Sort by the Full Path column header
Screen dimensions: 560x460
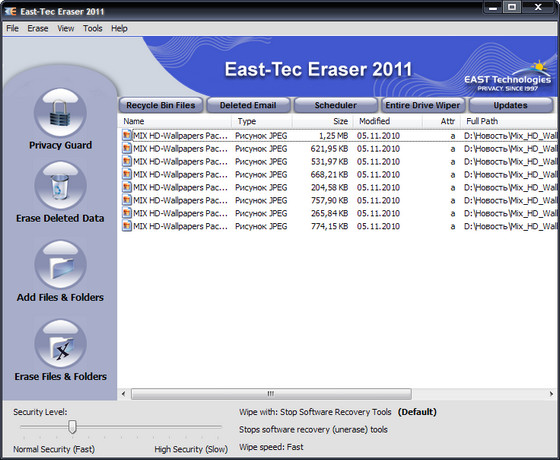point(510,121)
